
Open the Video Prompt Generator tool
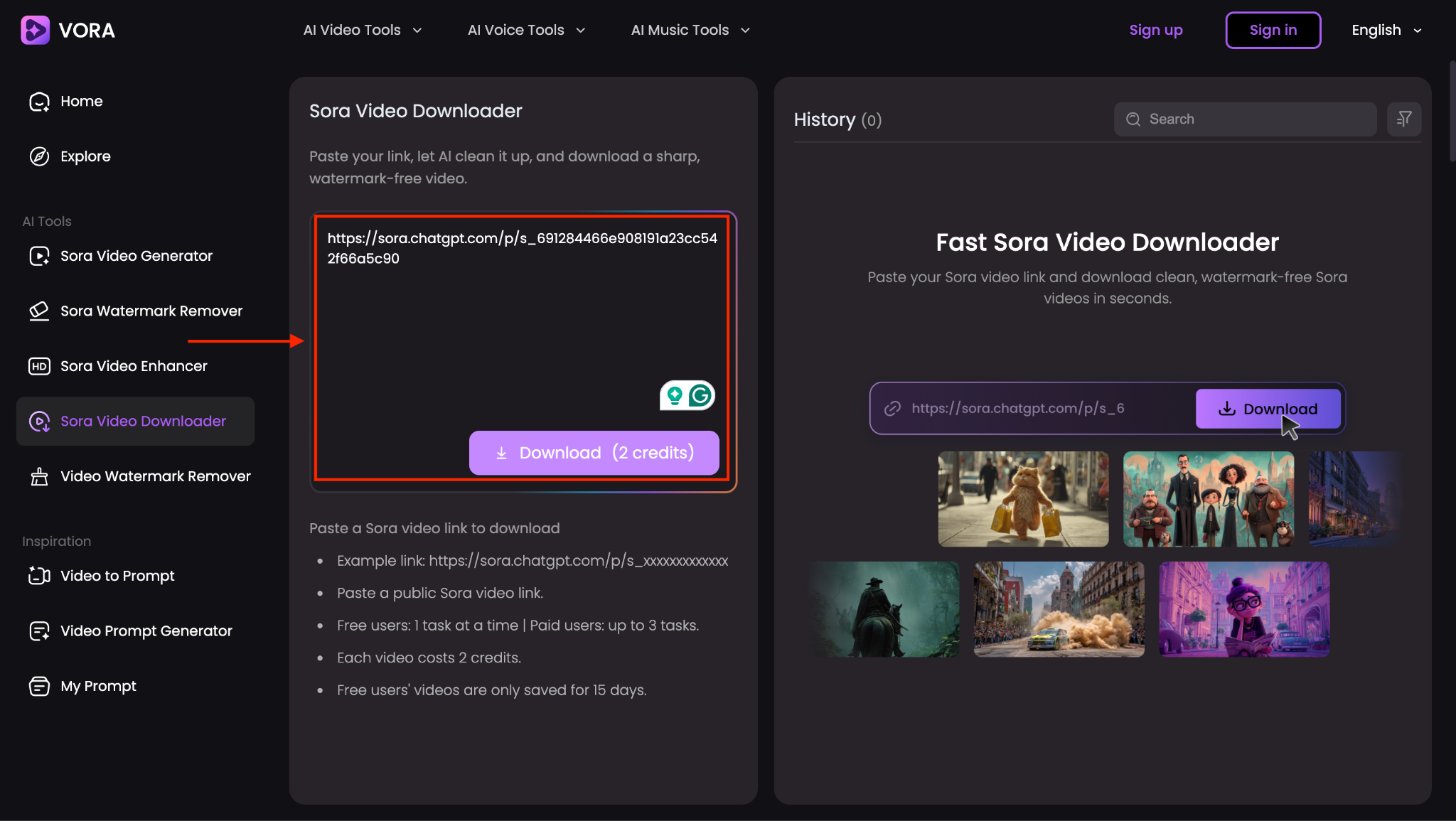coord(146,630)
